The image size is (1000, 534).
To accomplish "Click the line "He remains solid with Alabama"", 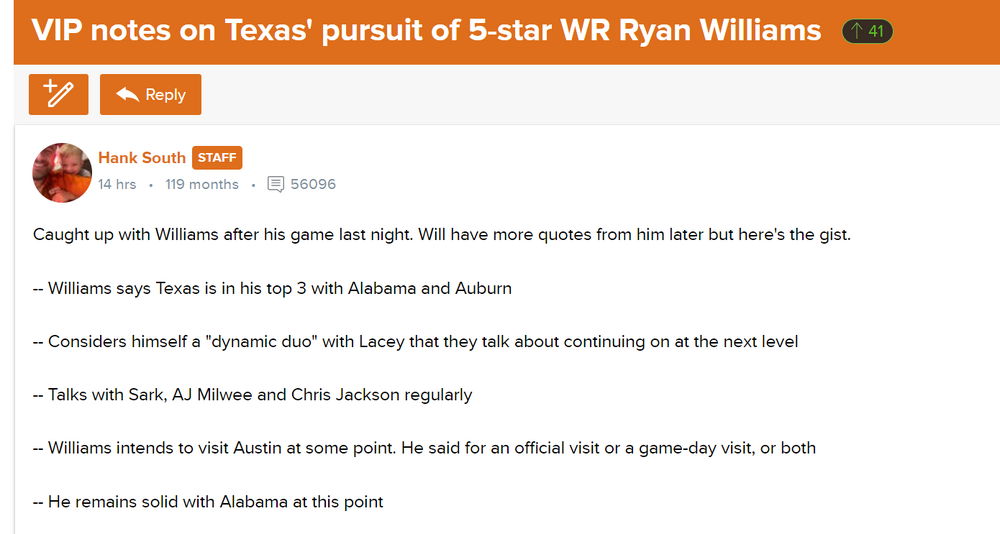I will point(208,501).
